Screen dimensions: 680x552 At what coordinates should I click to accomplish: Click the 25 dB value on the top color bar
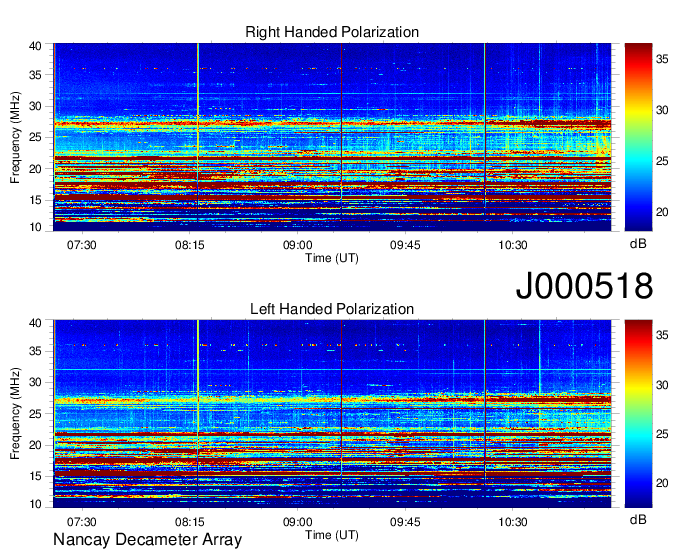point(662,161)
